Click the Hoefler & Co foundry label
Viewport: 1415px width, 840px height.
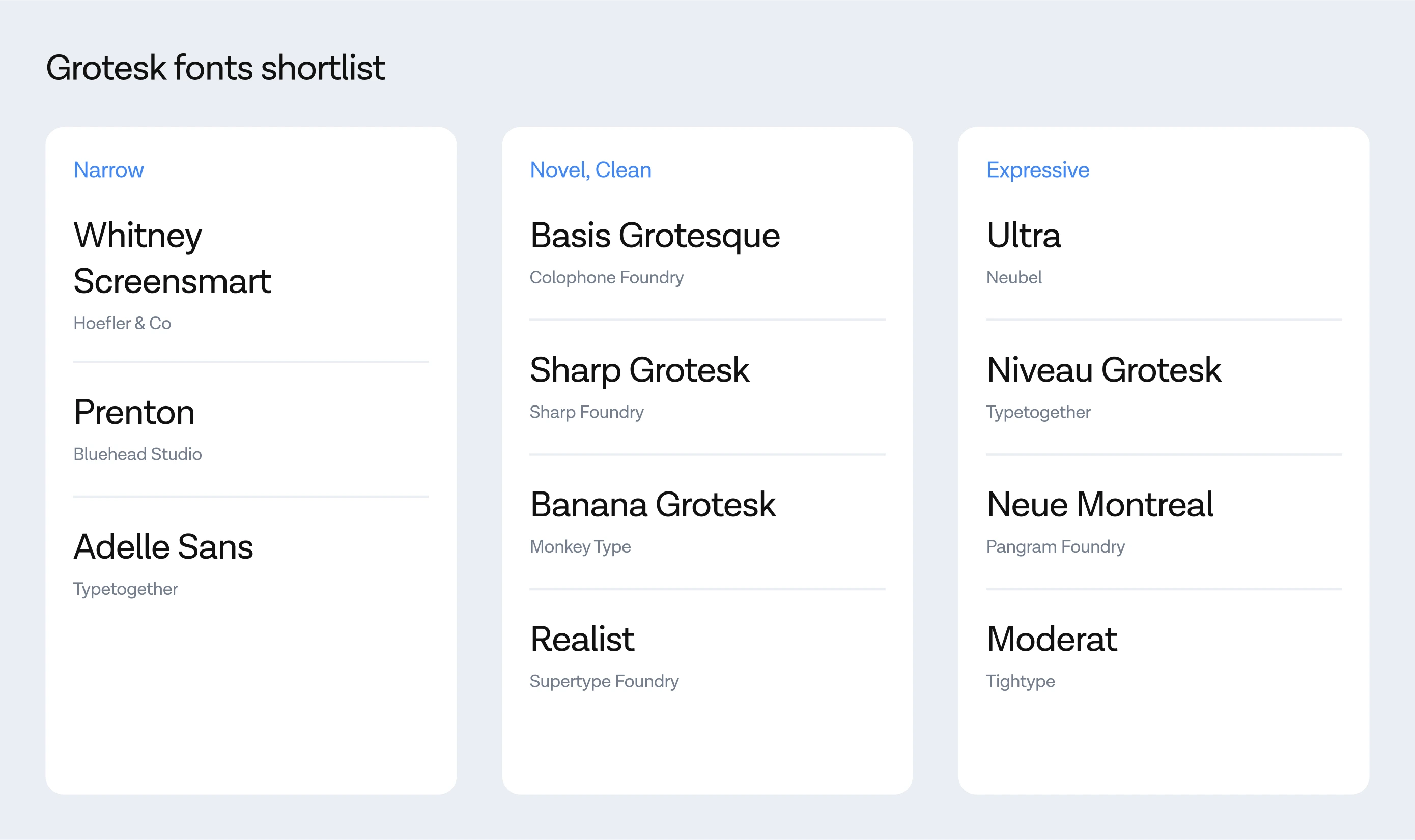[122, 323]
